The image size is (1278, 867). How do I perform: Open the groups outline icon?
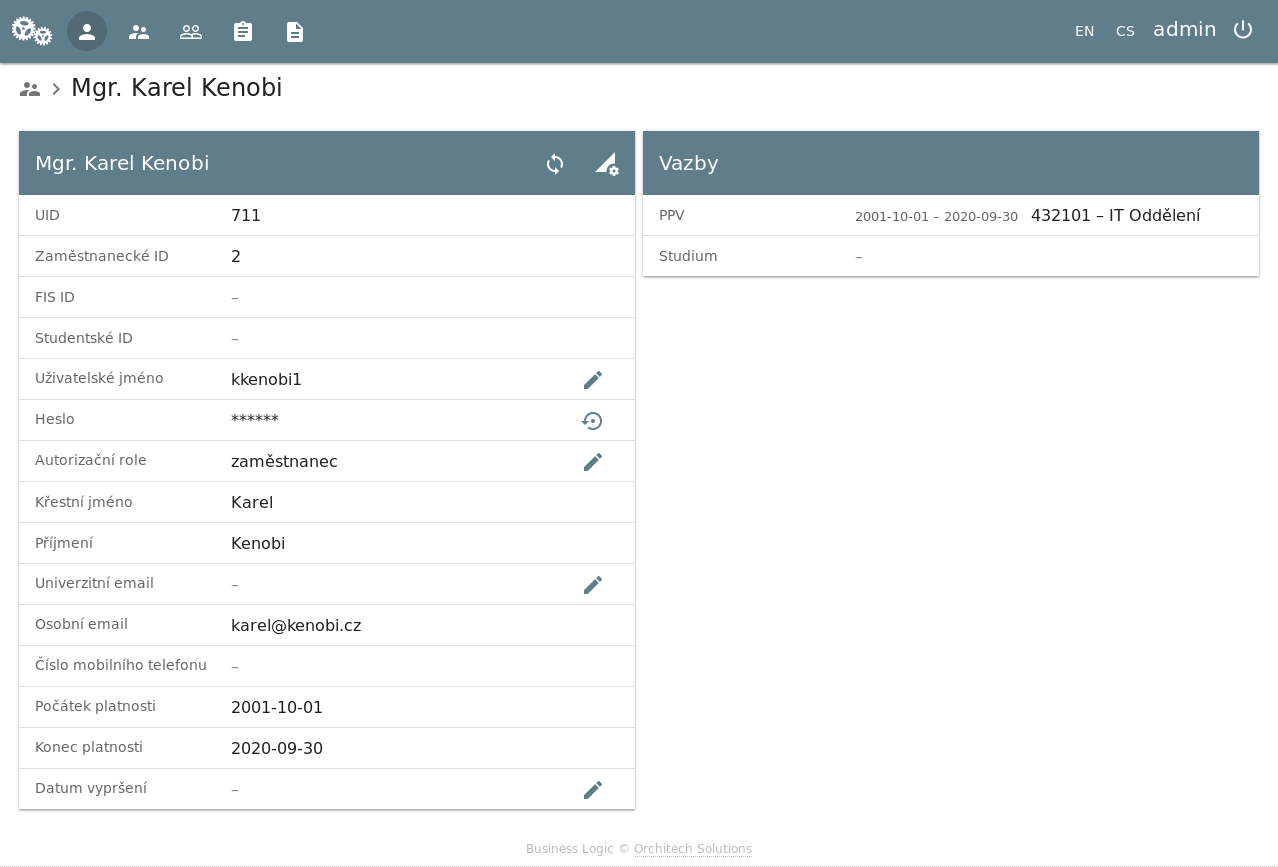pyautogui.click(x=191, y=31)
